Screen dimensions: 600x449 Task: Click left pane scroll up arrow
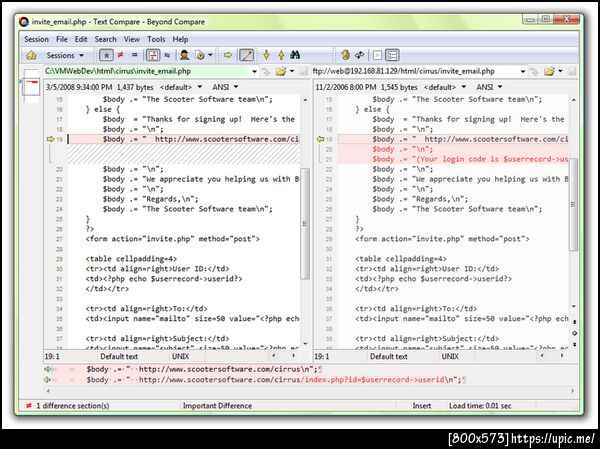point(305,100)
